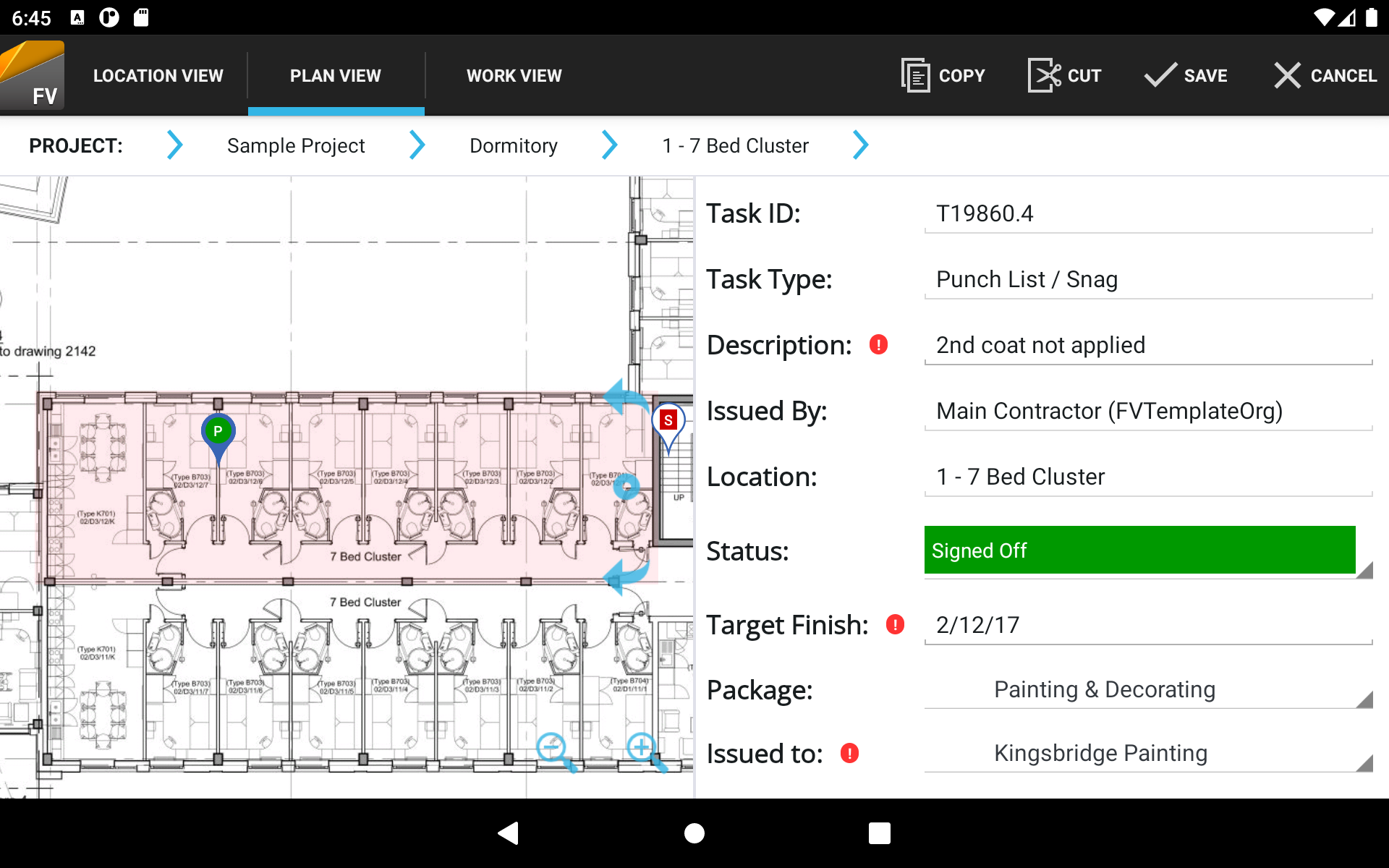Tap Android back navigation button

point(509,833)
